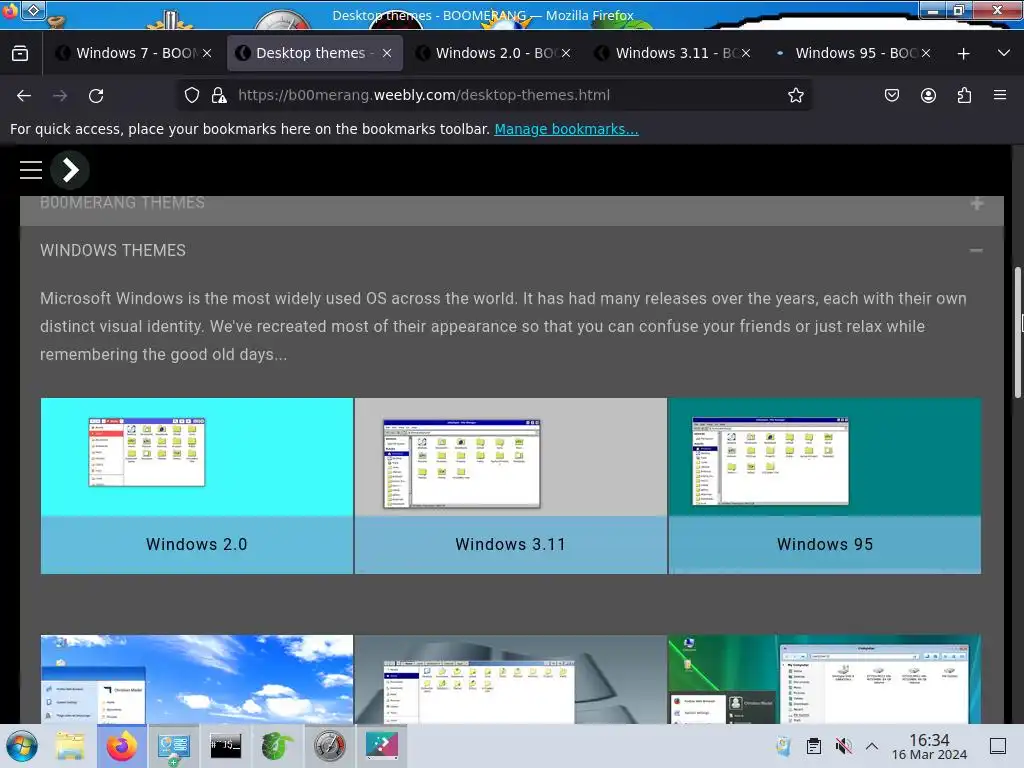The width and height of the screenshot is (1024, 768).
Task: Click the Windows 2.0 cyan preview thumbnail
Action: [x=197, y=457]
